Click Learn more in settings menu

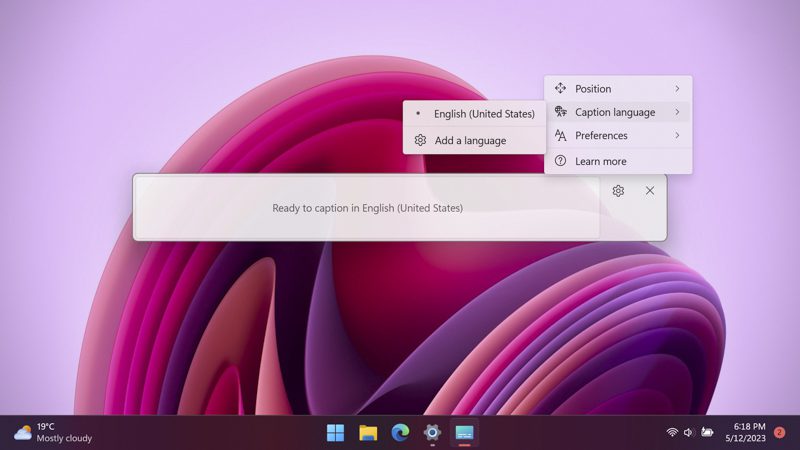(x=618, y=161)
